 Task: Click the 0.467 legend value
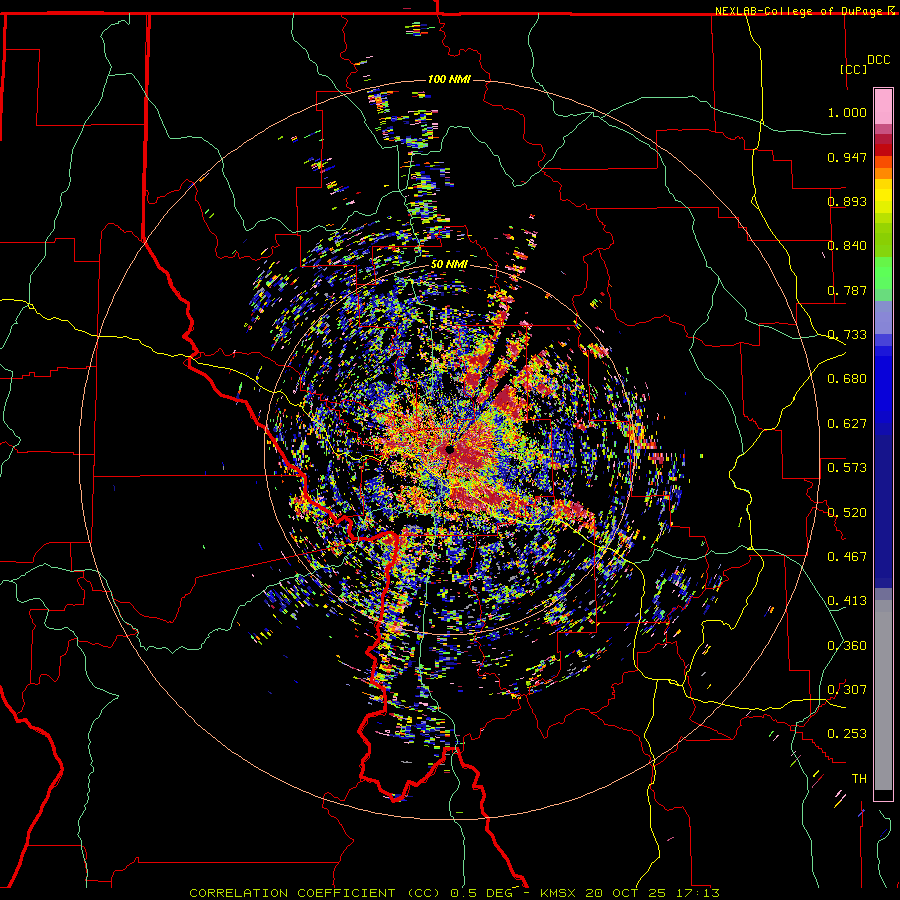pyautogui.click(x=847, y=556)
